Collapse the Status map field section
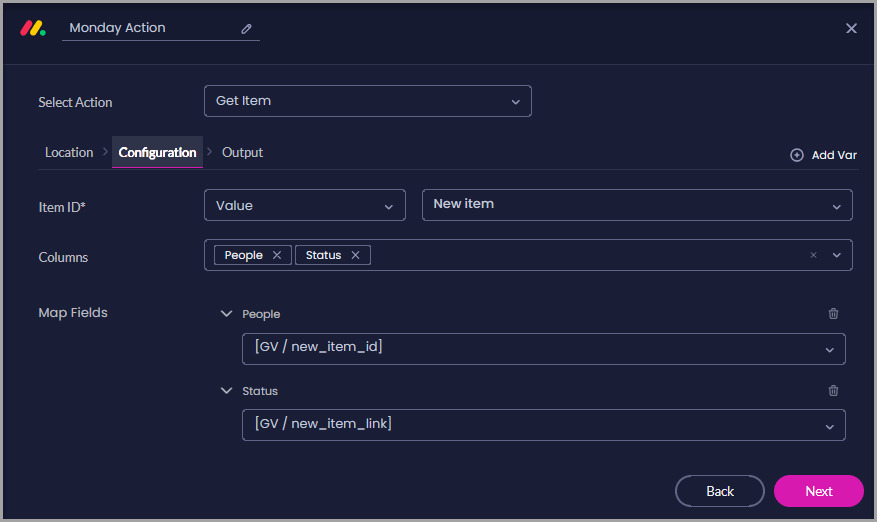 click(x=227, y=391)
